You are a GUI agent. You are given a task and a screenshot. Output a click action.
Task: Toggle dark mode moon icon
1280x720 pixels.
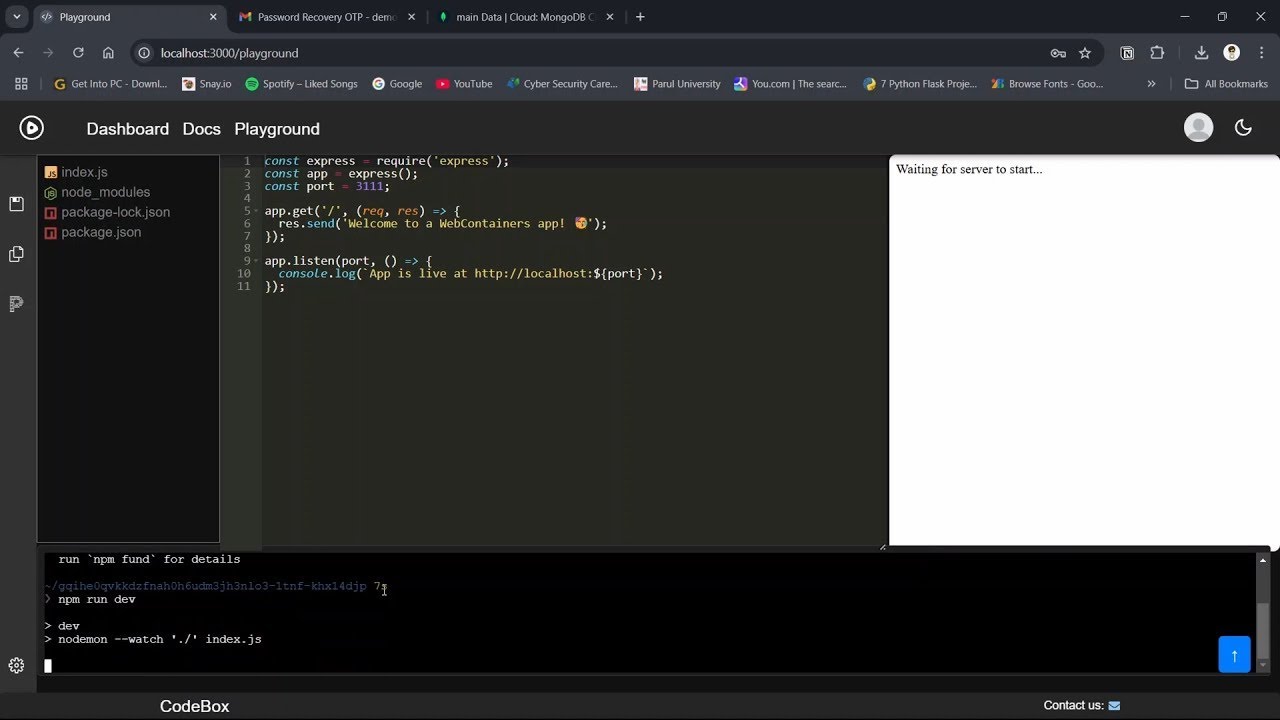point(1243,128)
